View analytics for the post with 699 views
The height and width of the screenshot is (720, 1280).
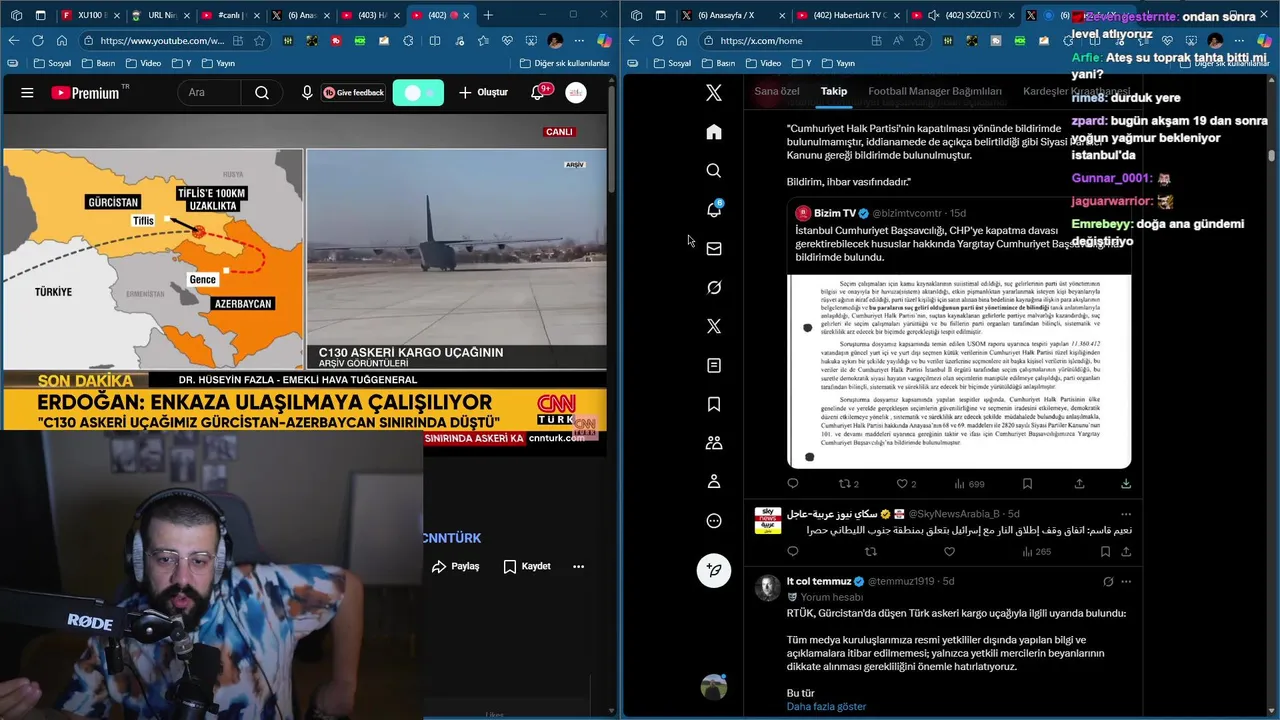tap(970, 484)
